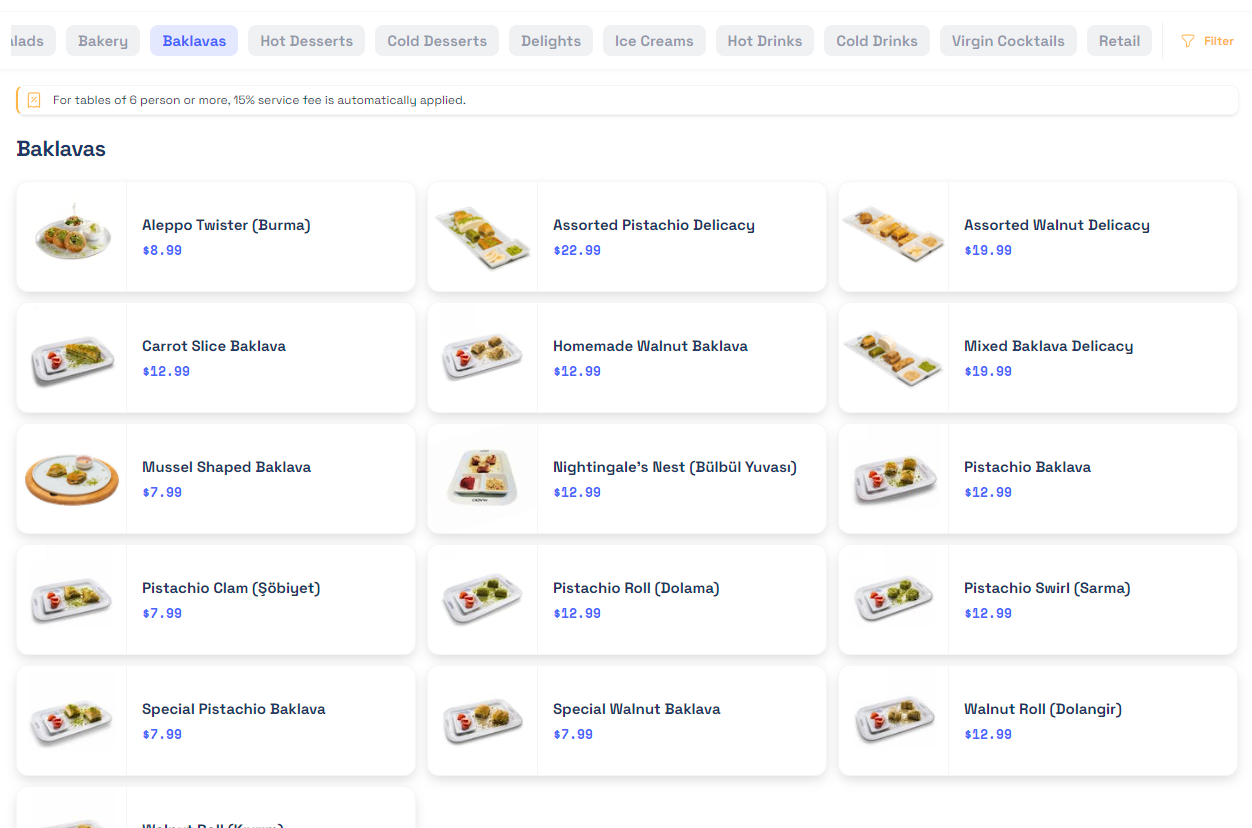Click the Carrot Slice Baklava image
Viewport: 1252px width, 828px height.
coord(72,358)
